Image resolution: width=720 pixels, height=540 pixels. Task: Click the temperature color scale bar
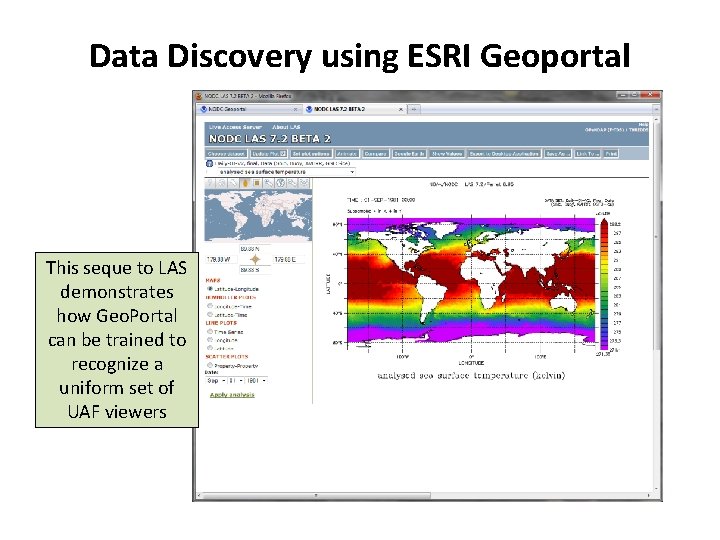[604, 285]
